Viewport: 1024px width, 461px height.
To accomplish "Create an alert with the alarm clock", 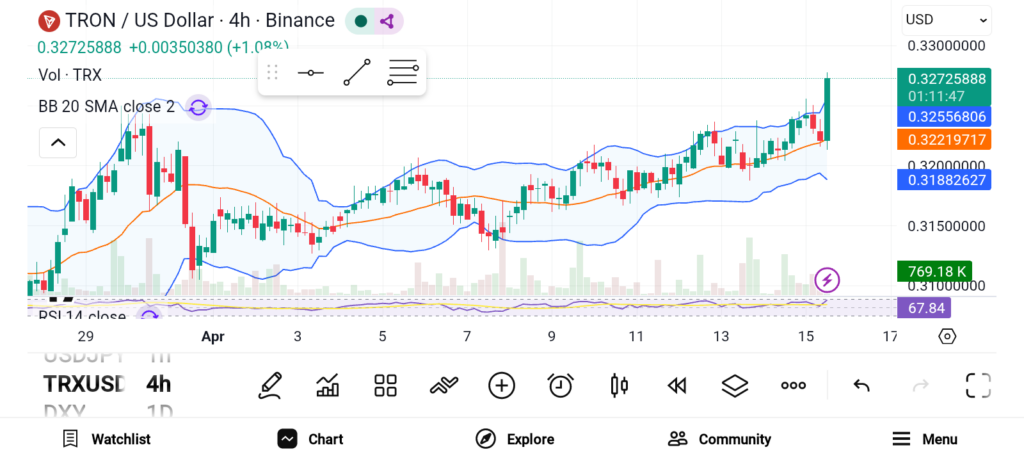I will 560,385.
